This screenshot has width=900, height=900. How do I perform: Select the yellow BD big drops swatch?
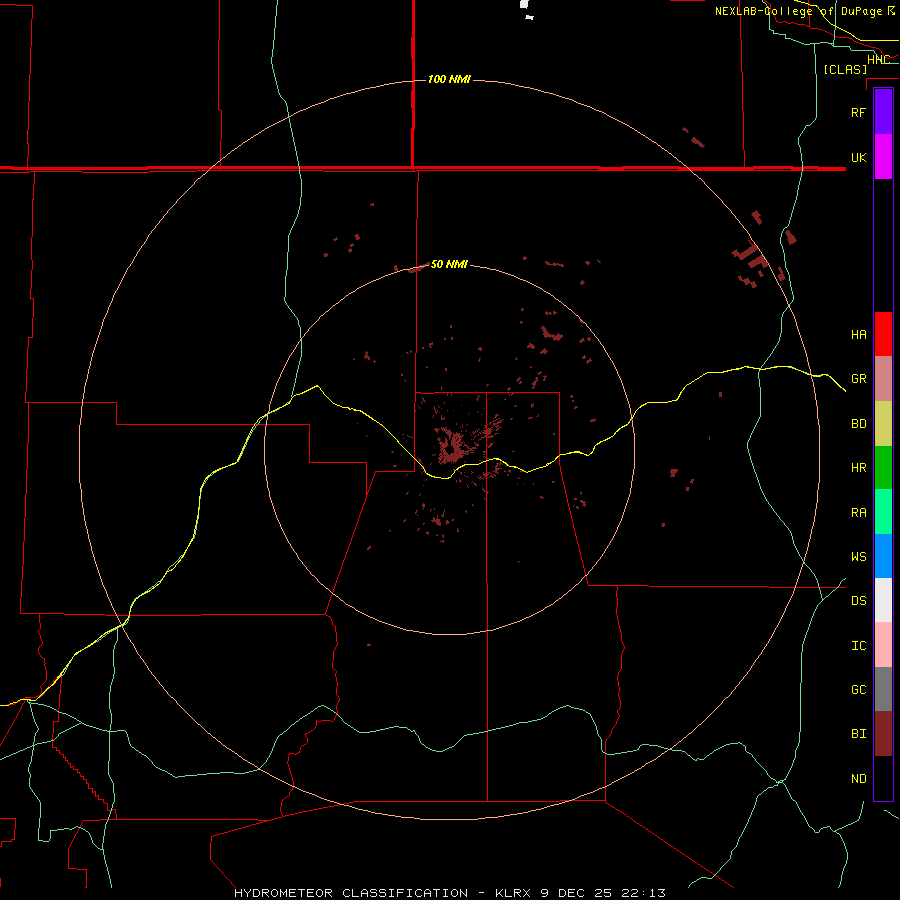(883, 424)
